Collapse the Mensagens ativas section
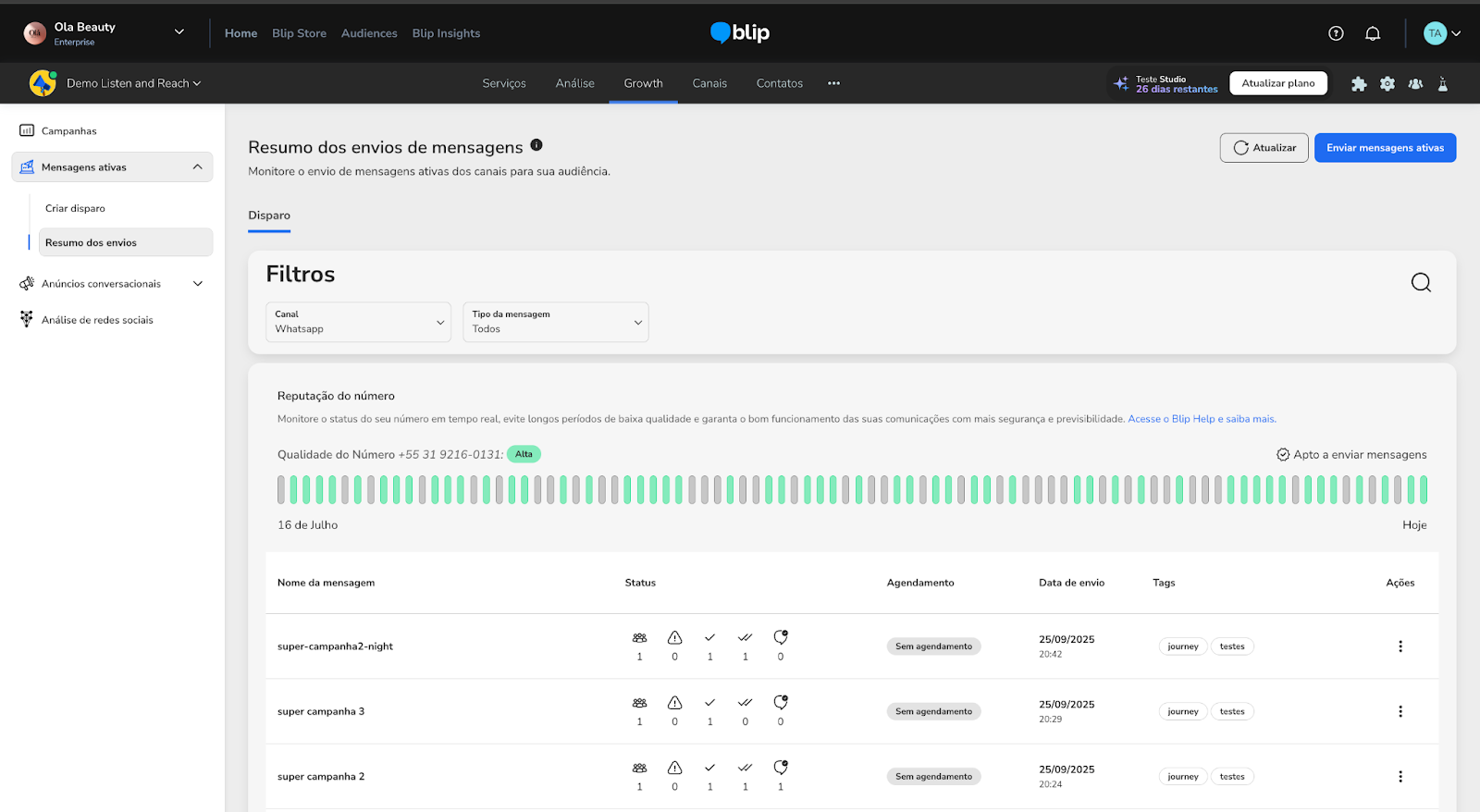Image resolution: width=1480 pixels, height=812 pixels. click(x=197, y=167)
